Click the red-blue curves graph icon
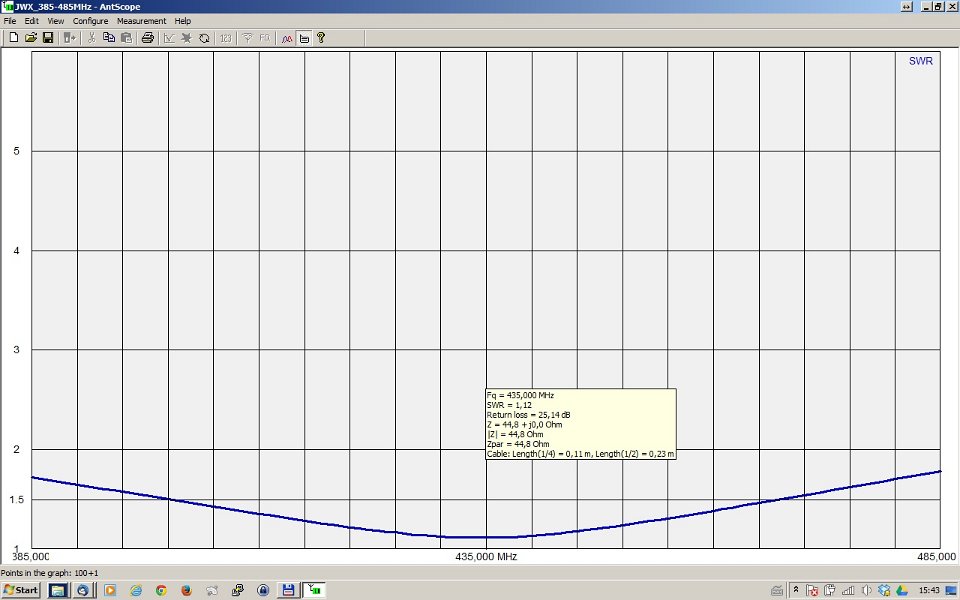Screen dimensions: 960x600 tap(286, 38)
